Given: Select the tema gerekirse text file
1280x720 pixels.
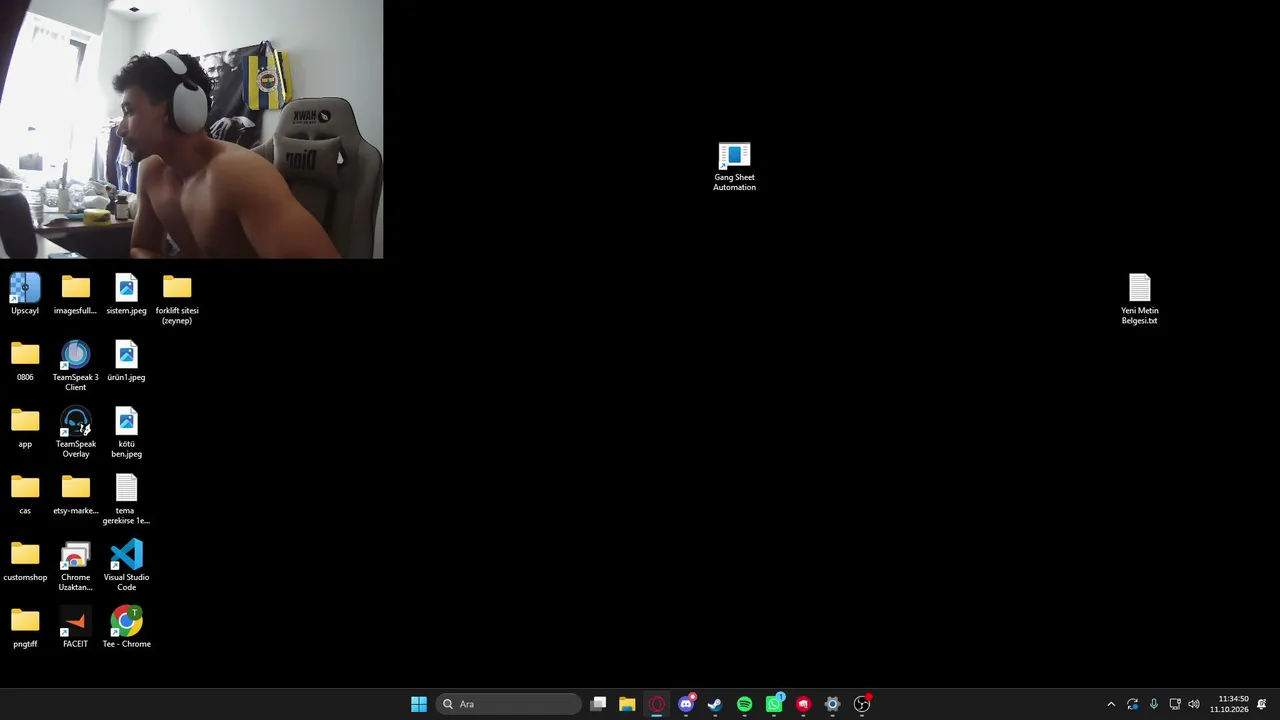Looking at the screenshot, I should click(x=126, y=499).
